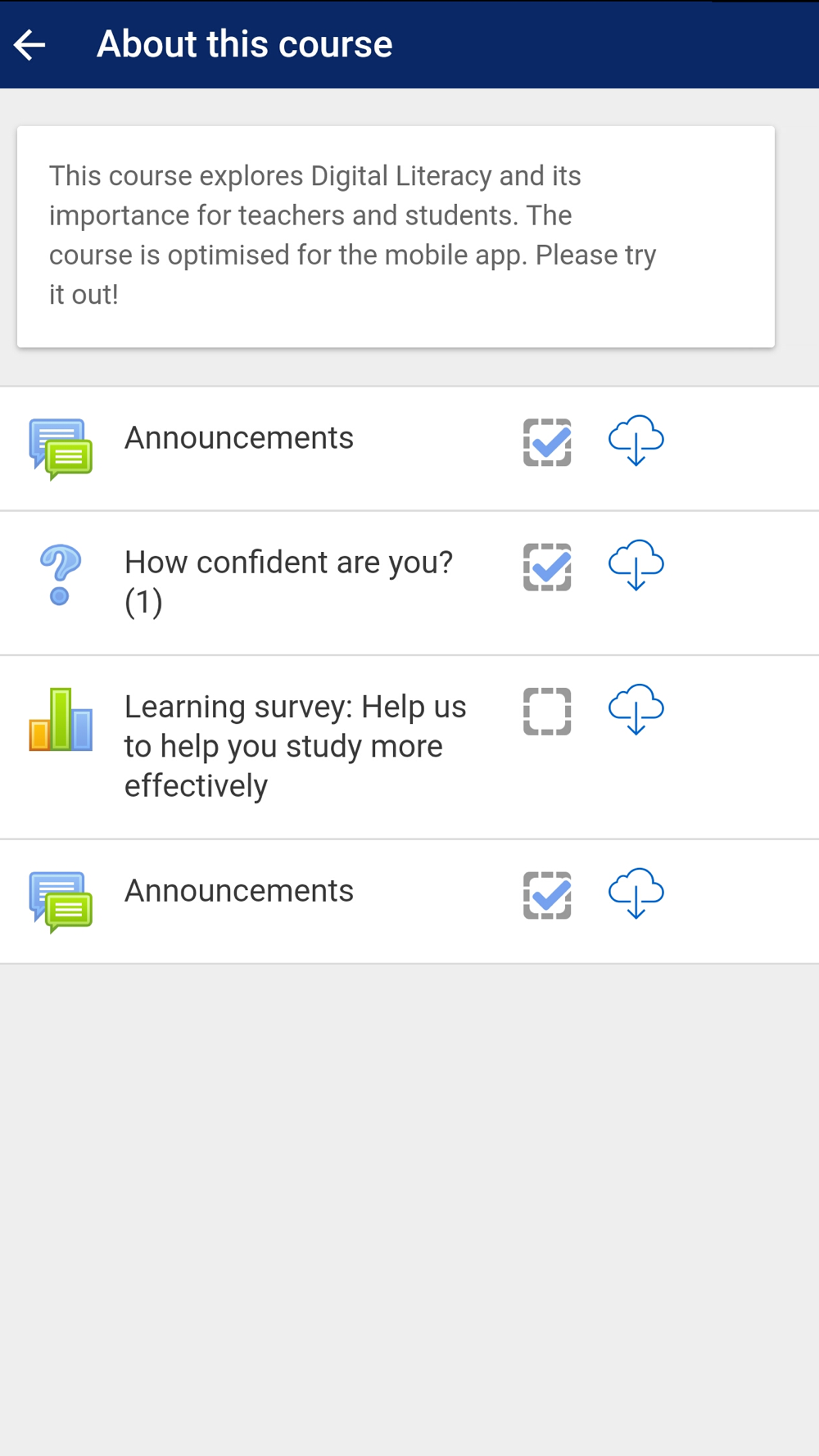The width and height of the screenshot is (819, 1456).
Task: Click the question mark choice activity icon
Action: 60,575
